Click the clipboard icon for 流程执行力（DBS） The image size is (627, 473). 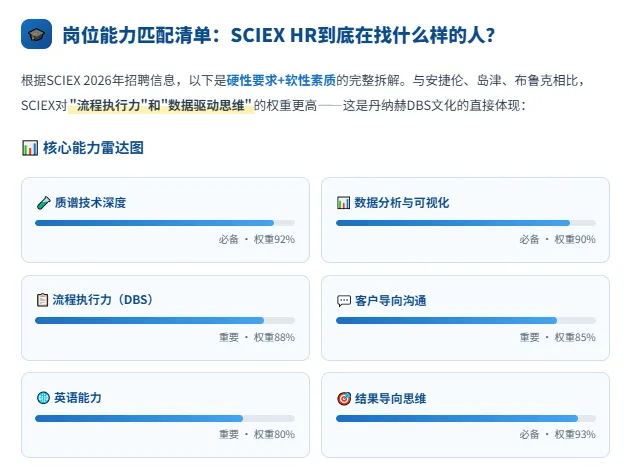click(x=42, y=300)
